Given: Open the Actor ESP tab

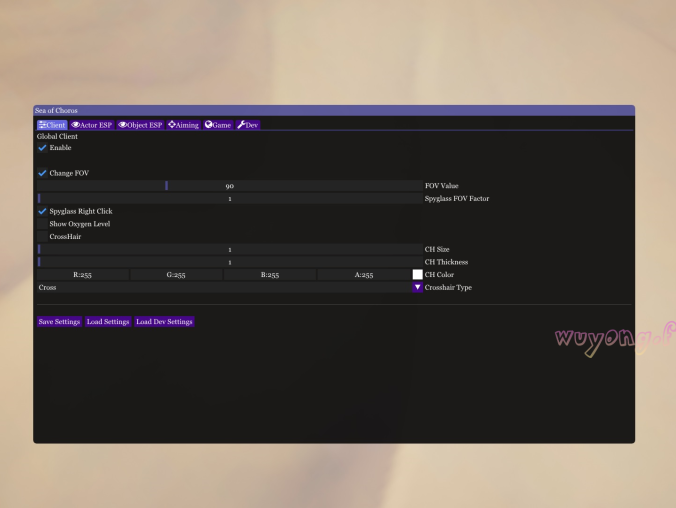Looking at the screenshot, I should click(92, 125).
